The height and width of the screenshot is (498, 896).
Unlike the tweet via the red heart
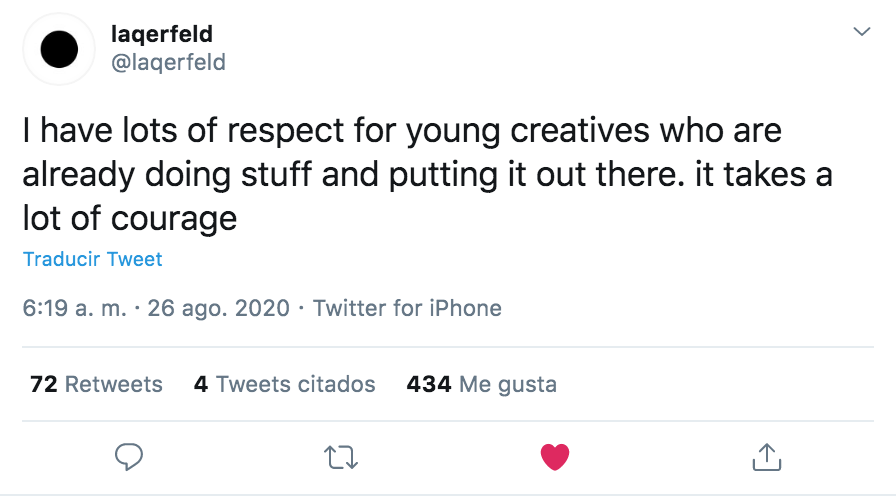tap(554, 458)
